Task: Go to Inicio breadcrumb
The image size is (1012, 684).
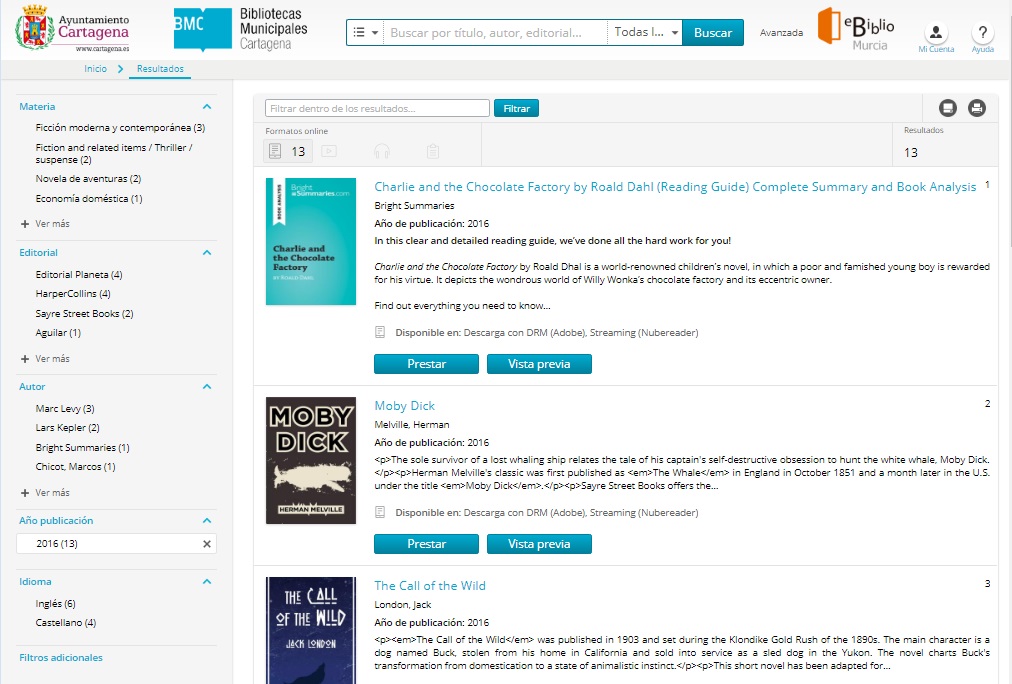Action: (95, 69)
